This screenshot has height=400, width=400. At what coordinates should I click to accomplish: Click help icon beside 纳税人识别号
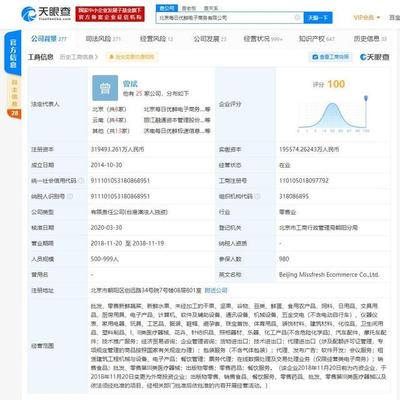[x=70, y=196]
